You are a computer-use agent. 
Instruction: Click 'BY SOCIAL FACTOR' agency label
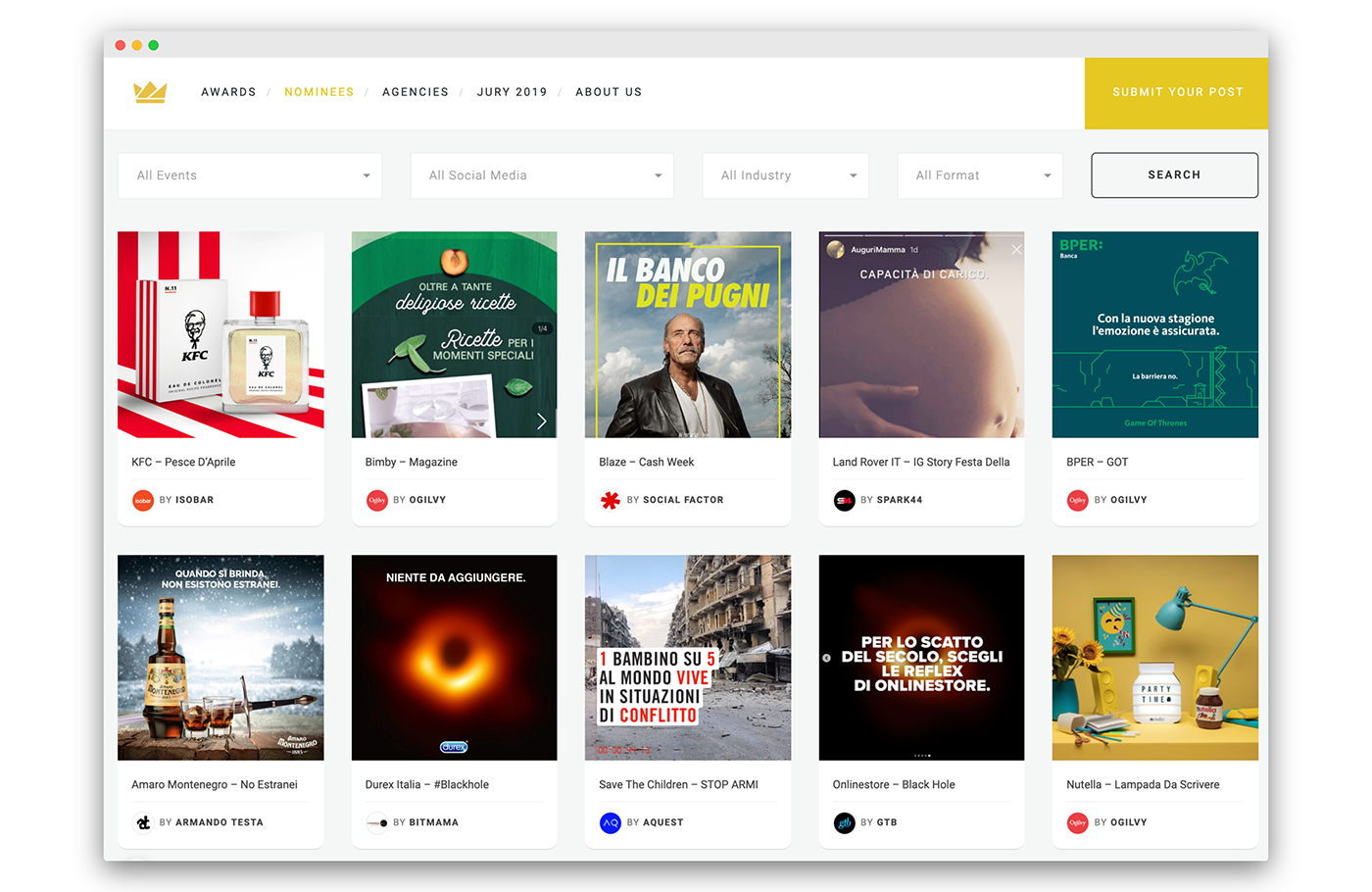pos(675,500)
